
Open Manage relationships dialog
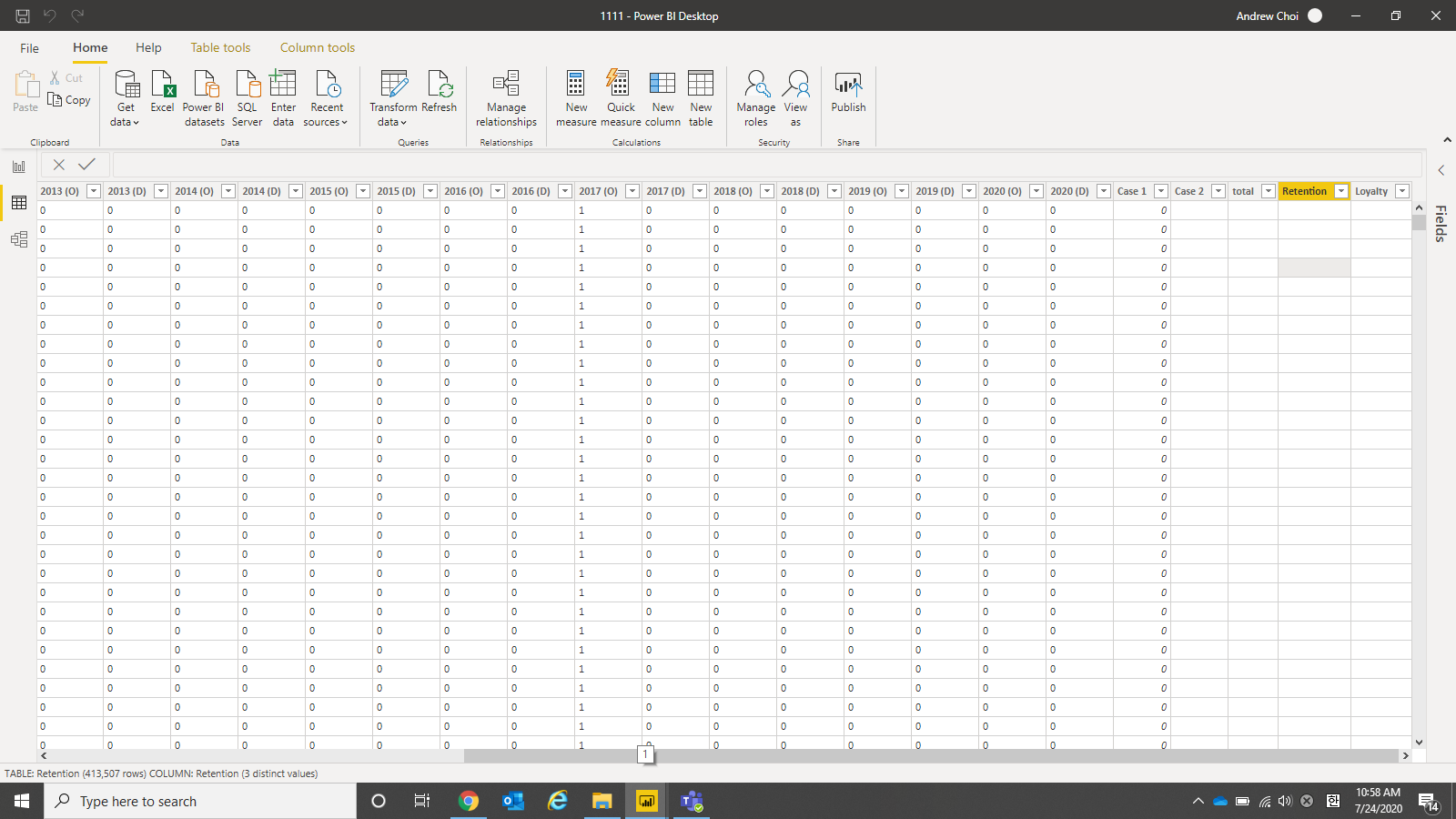coord(506,98)
